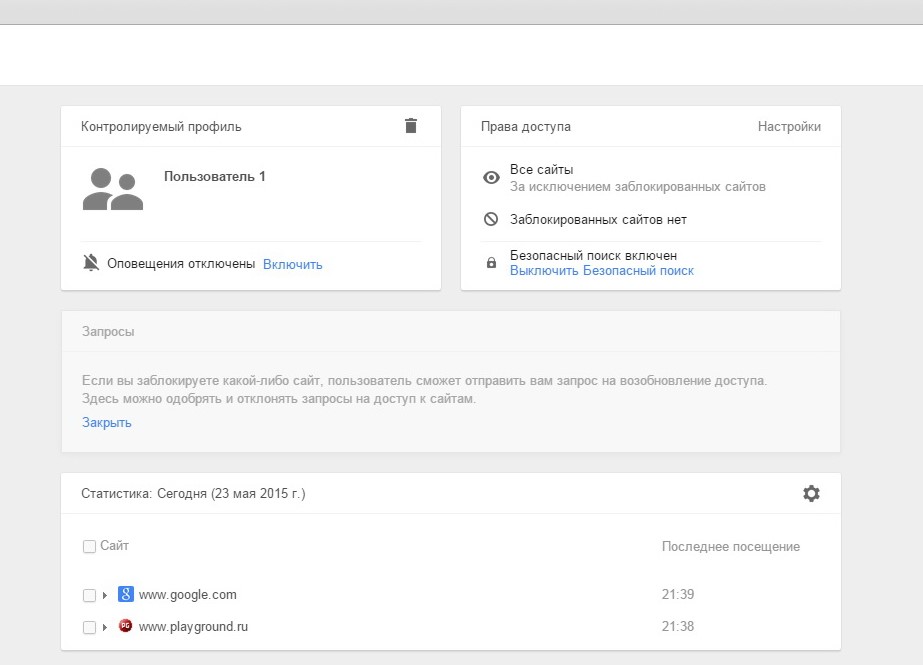The height and width of the screenshot is (665, 923).
Task: Click Выключить Безопасный поиск link
Action: coord(602,271)
